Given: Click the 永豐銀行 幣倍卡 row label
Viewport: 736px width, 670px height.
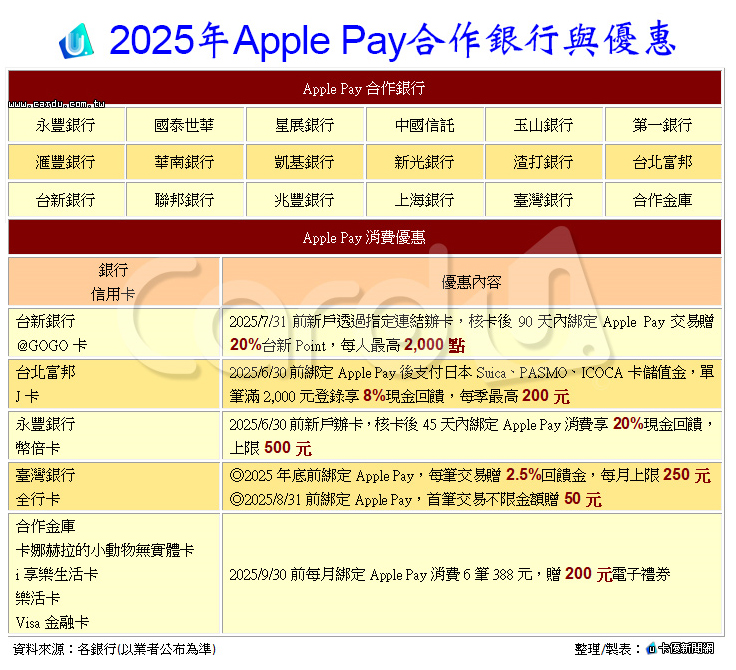Looking at the screenshot, I should pyautogui.click(x=114, y=436).
